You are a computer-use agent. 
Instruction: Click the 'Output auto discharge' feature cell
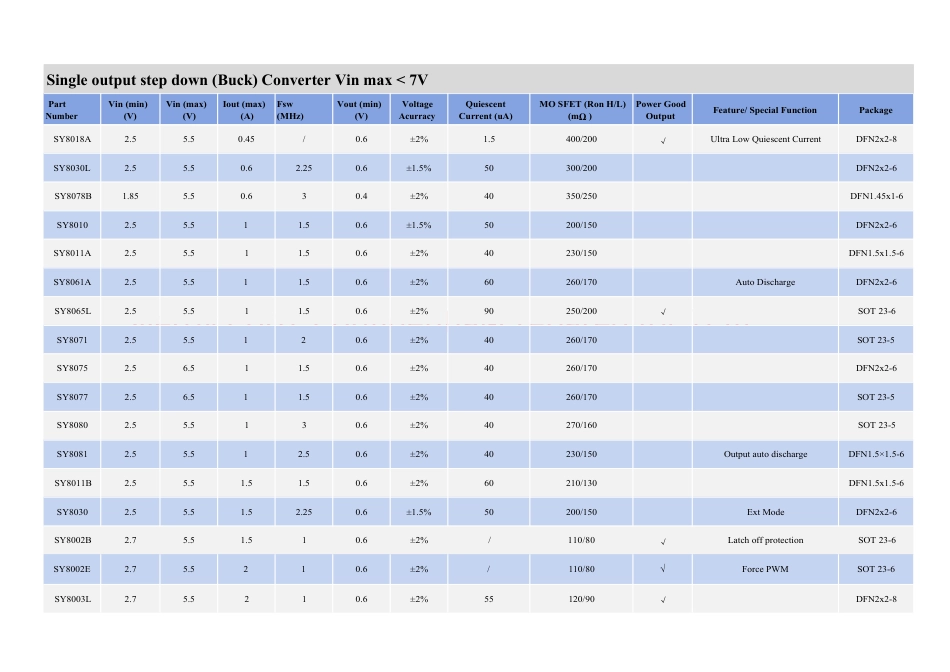(x=765, y=454)
